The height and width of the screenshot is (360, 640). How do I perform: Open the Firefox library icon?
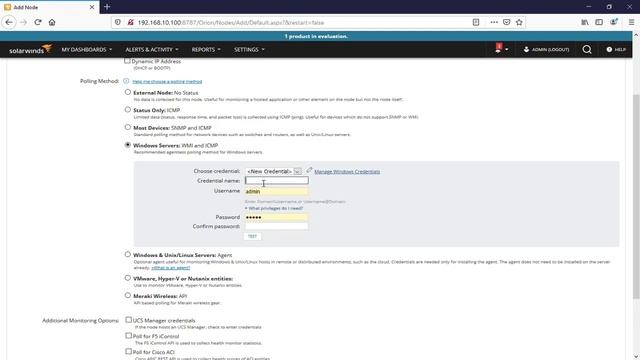(585, 22)
